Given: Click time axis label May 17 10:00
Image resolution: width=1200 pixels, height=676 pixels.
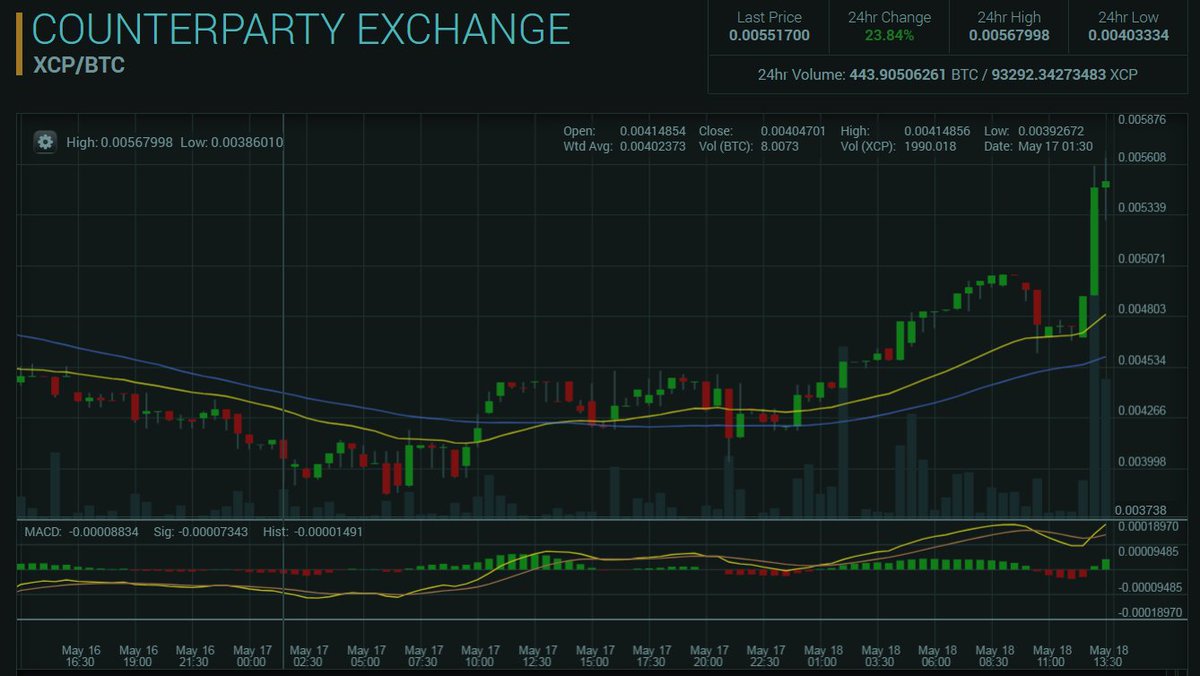Looking at the screenshot, I should click(x=479, y=656).
